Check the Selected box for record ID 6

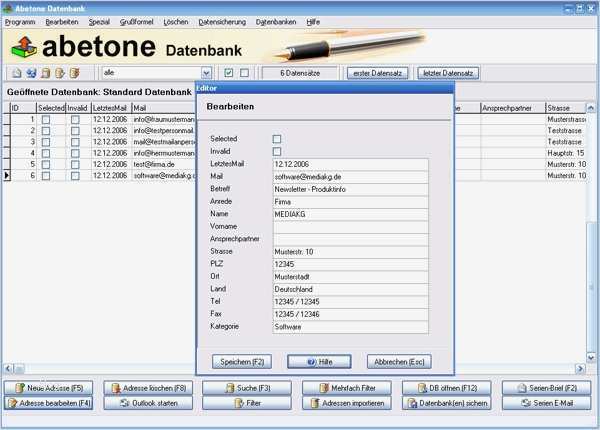(46, 176)
